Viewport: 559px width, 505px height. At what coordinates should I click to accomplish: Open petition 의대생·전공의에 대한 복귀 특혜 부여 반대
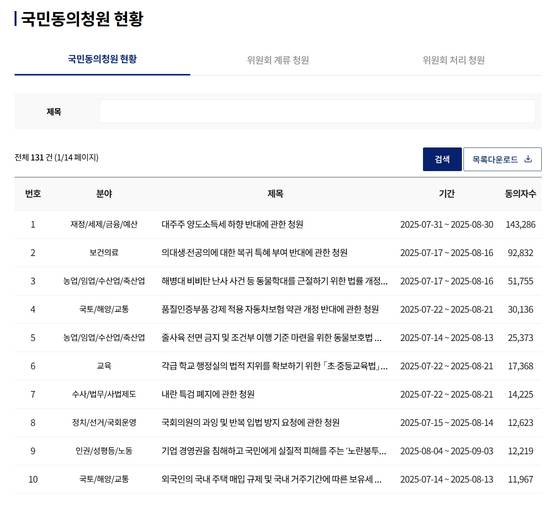pos(255,253)
